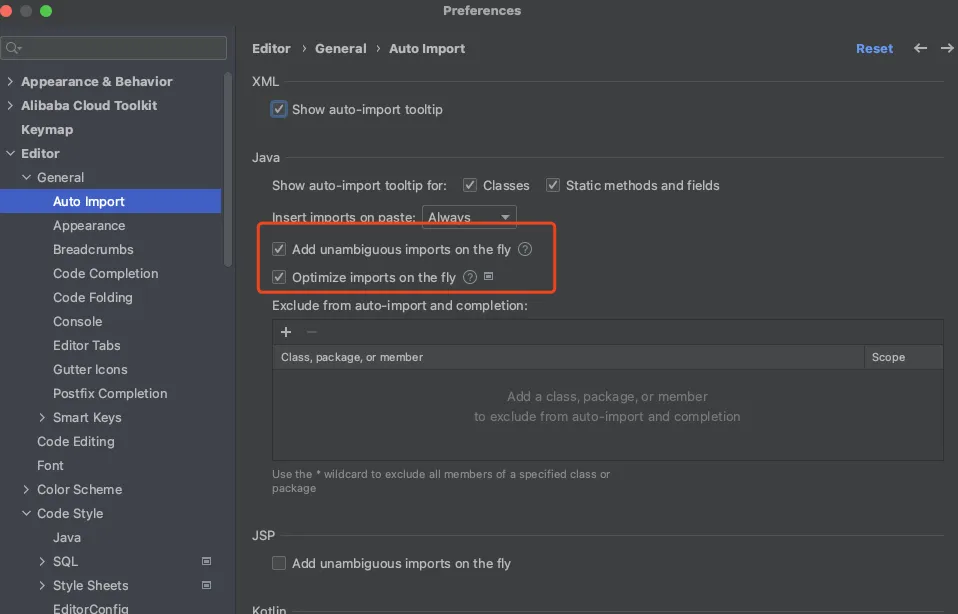Viewport: 958px width, 614px height.
Task: Toggle XML Show auto-import tooltip checkbox
Action: 279,109
